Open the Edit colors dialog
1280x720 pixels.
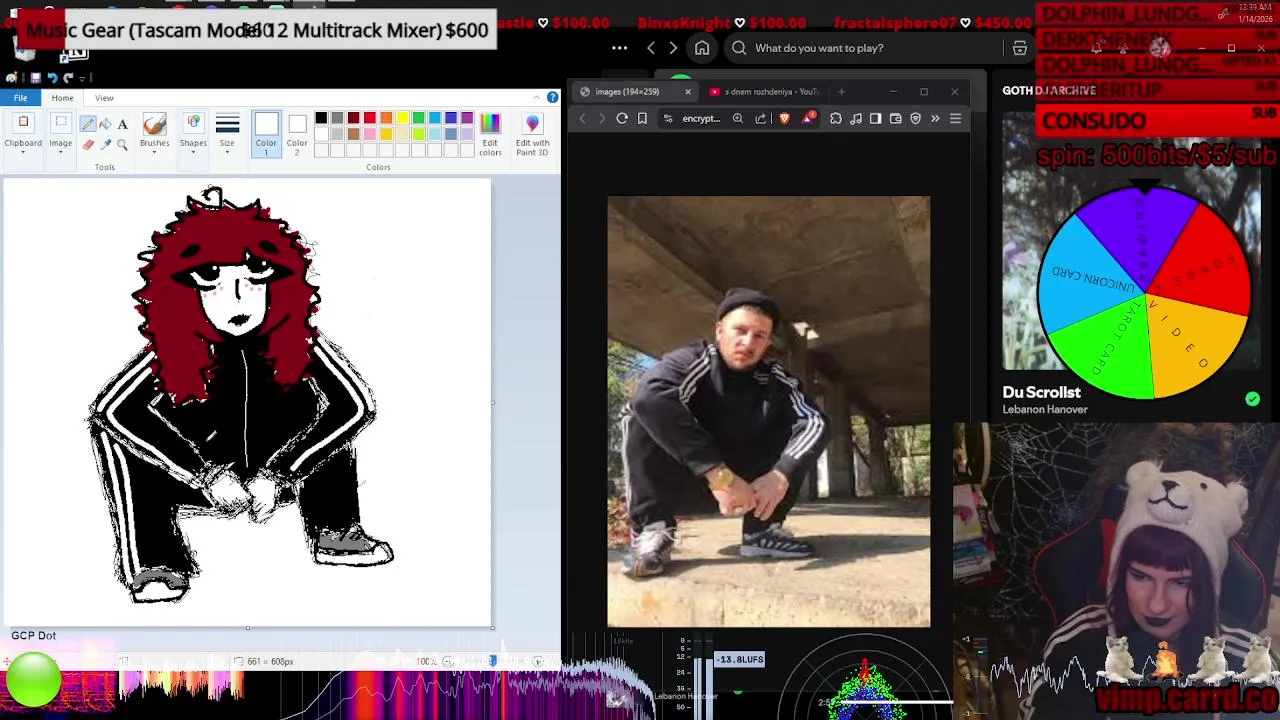(490, 134)
